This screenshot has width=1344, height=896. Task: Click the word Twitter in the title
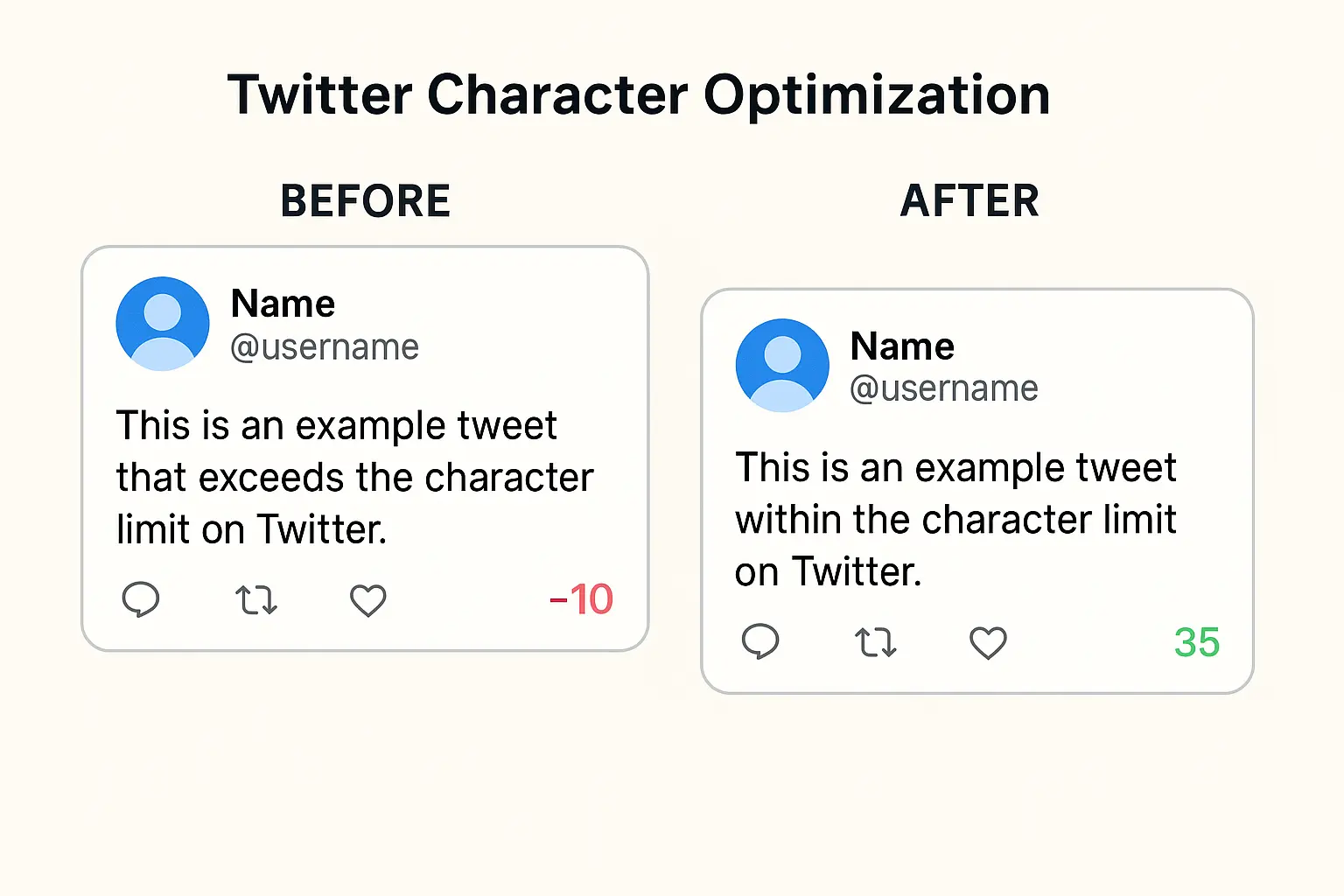click(x=320, y=94)
